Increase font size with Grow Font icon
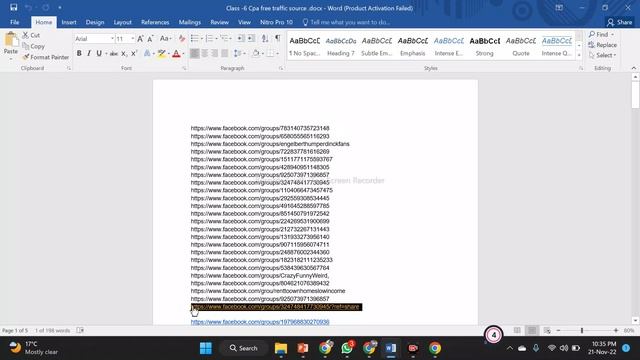The width and height of the screenshot is (640, 360). point(140,39)
